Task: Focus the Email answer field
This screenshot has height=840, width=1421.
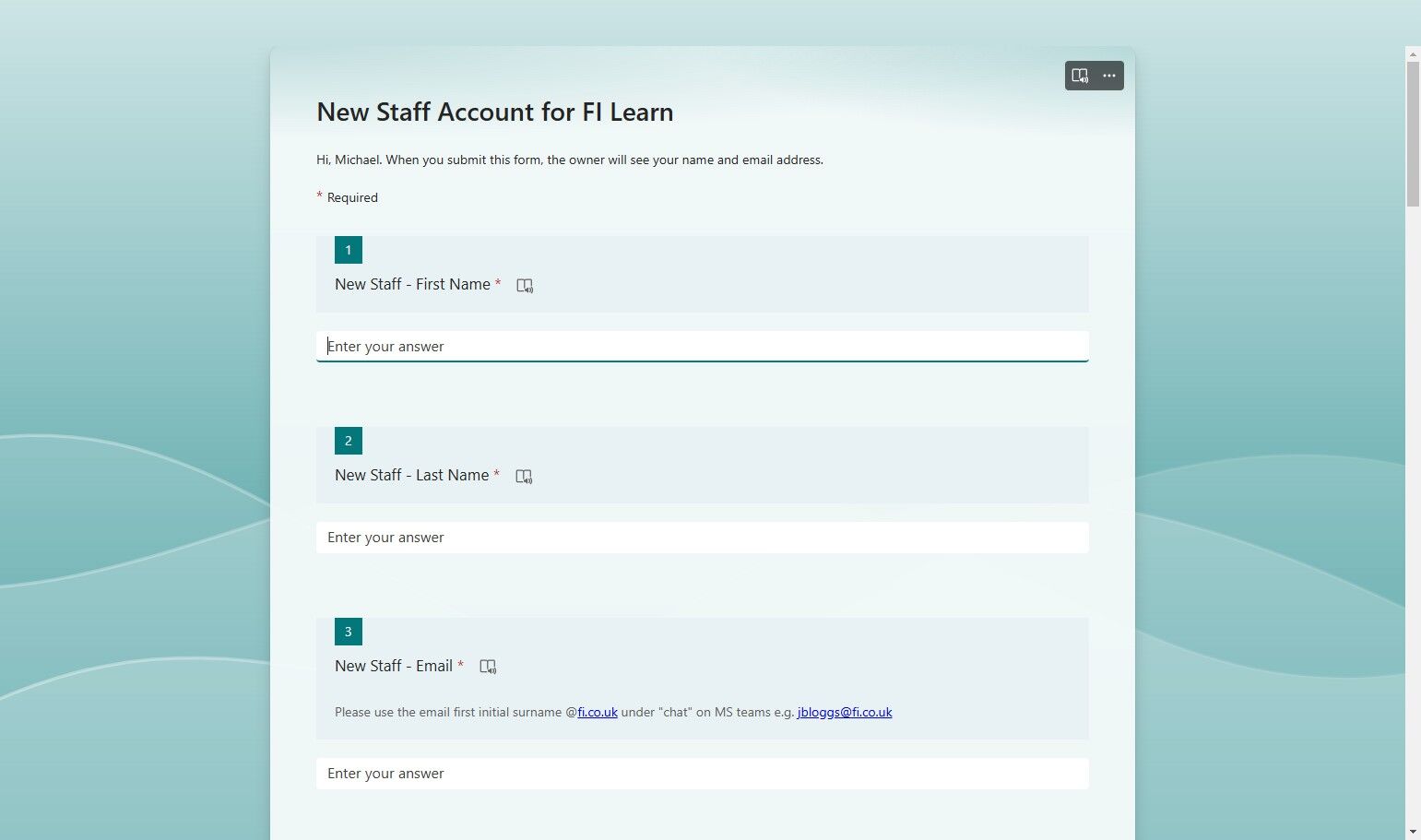Action: click(703, 774)
